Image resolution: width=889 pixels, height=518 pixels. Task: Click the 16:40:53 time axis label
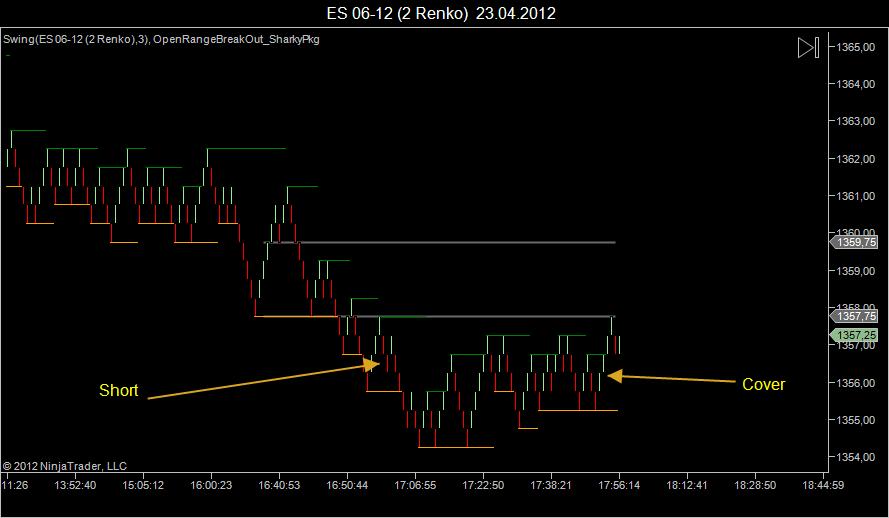click(279, 485)
